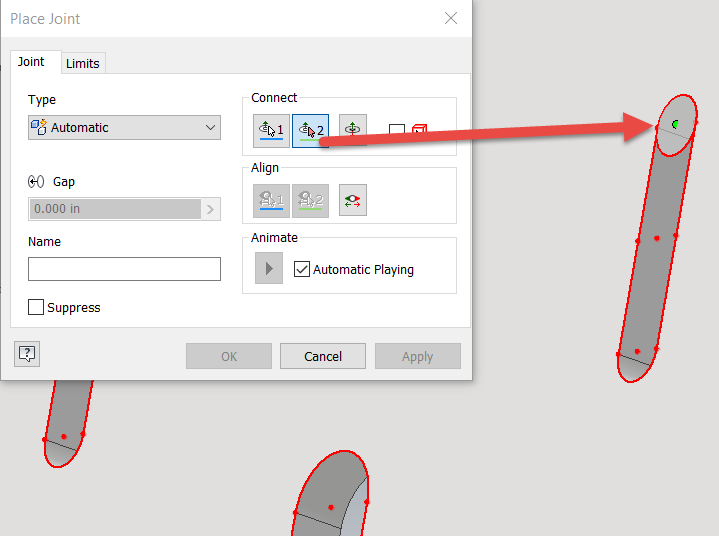The width and height of the screenshot is (719, 536).
Task: Play the joint animation
Action: pos(269,268)
